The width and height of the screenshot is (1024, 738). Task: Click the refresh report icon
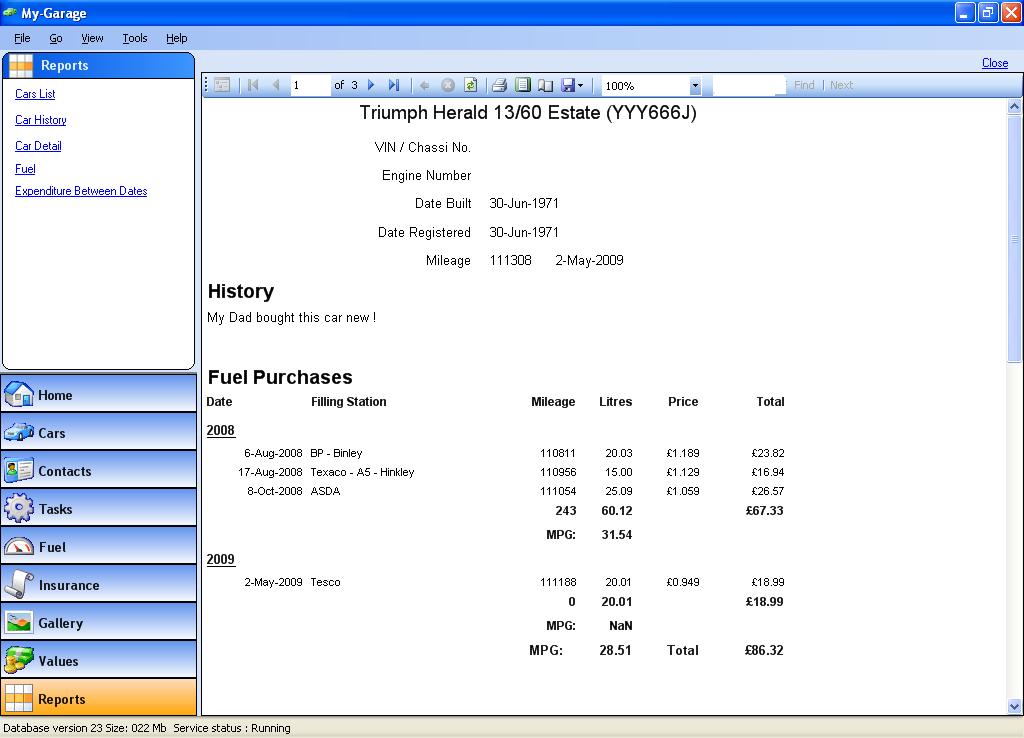pyautogui.click(x=470, y=86)
